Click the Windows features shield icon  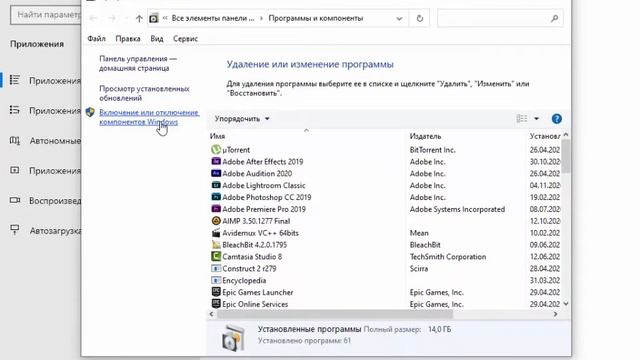point(90,112)
